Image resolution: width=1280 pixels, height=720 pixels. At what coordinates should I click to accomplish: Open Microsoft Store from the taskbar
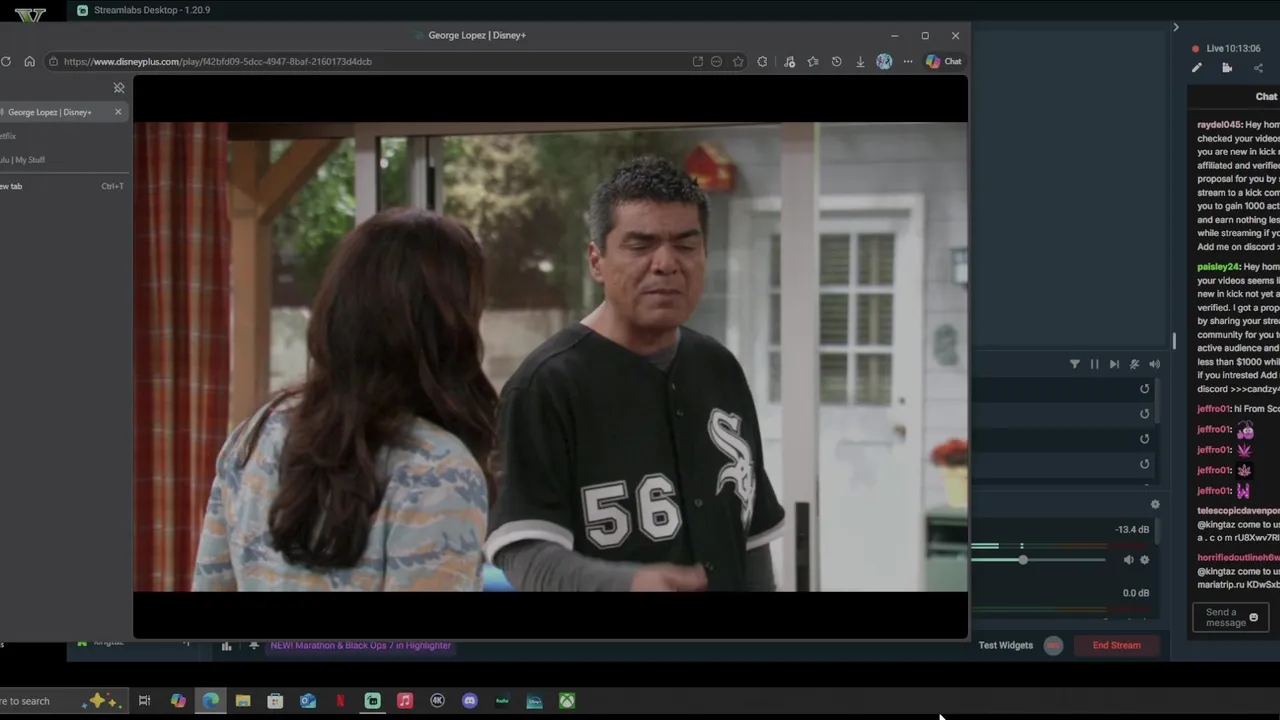pos(275,701)
